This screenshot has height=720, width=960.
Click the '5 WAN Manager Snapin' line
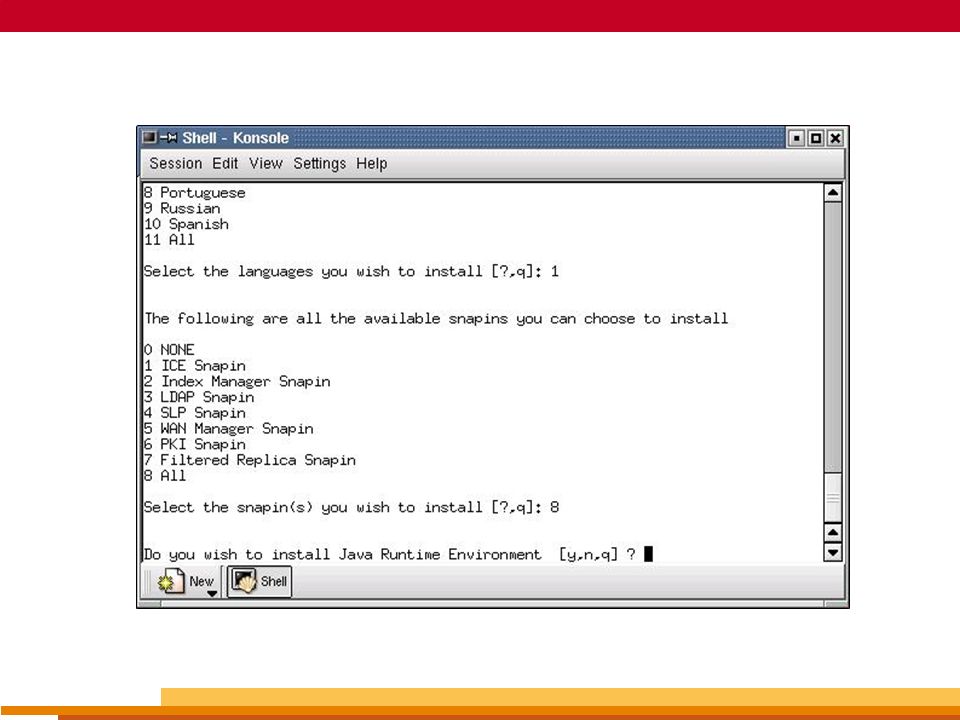pos(228,429)
